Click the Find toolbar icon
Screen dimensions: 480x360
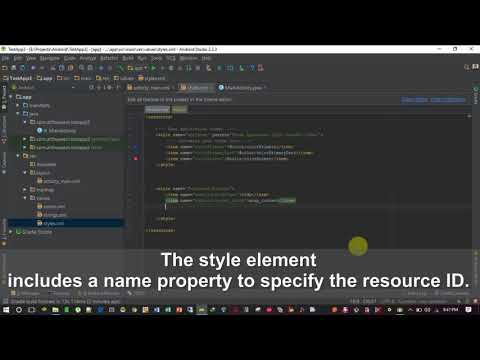(82, 68)
